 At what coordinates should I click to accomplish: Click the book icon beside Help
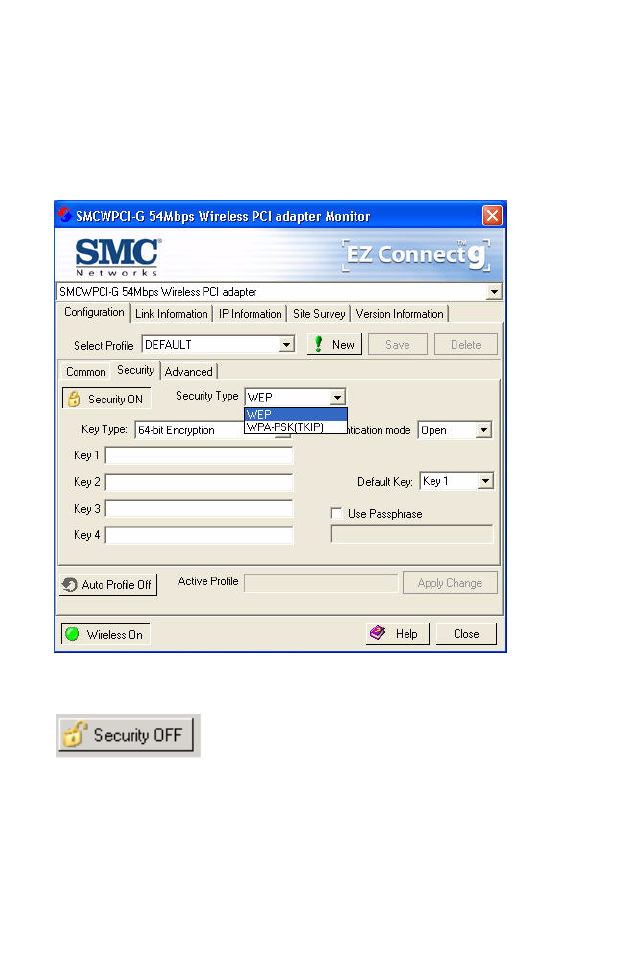(377, 633)
